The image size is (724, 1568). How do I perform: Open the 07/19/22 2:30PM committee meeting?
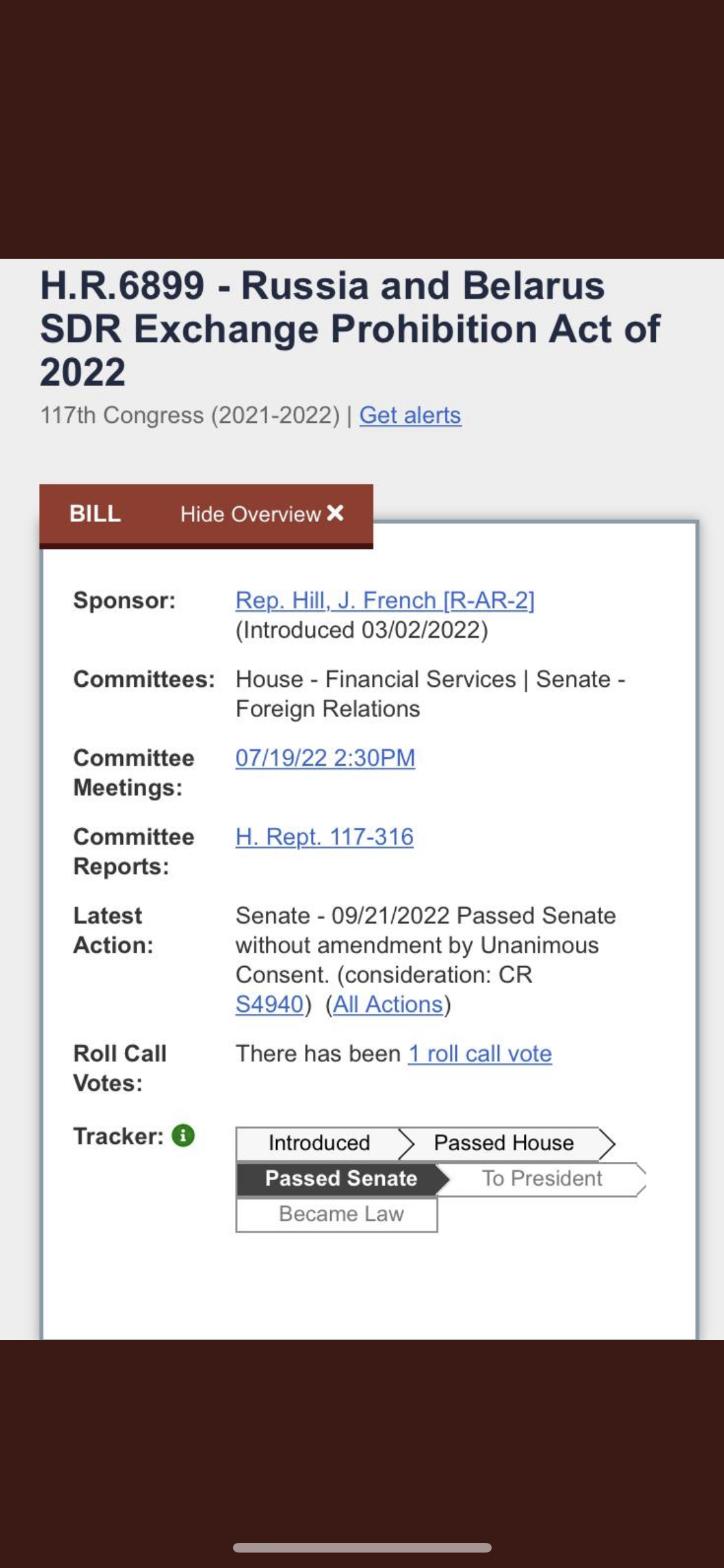pos(325,758)
